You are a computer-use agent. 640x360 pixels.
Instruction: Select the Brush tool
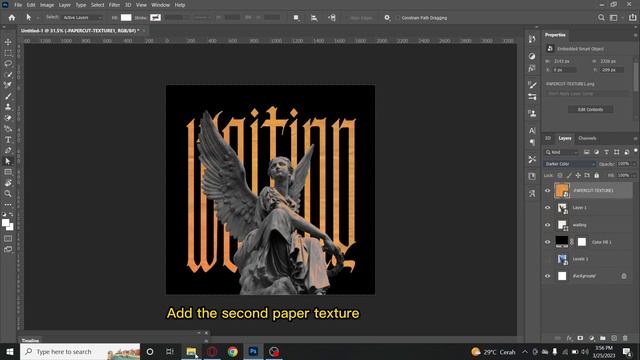(8, 96)
